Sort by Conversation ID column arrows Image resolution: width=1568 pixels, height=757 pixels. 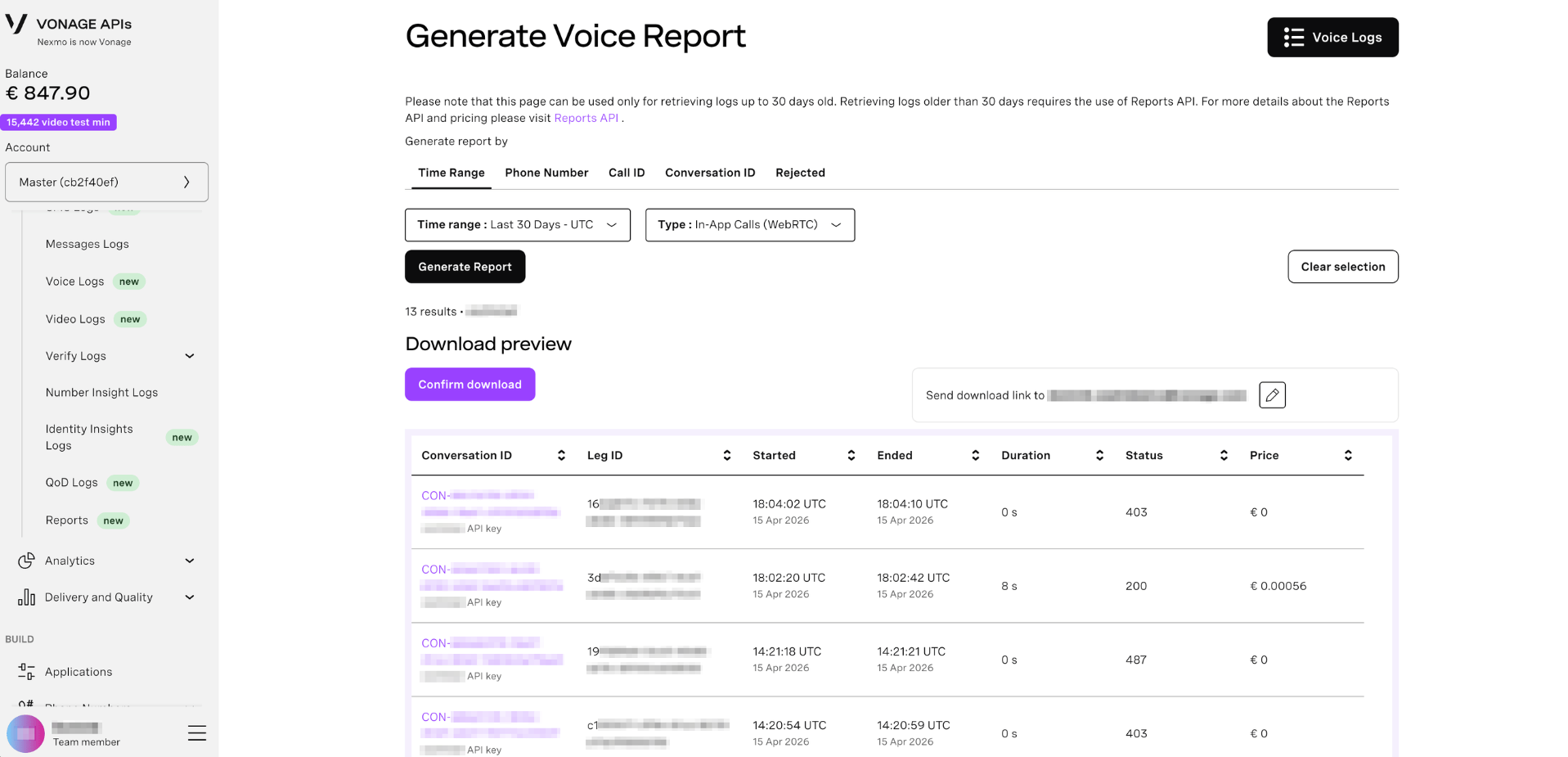561,456
